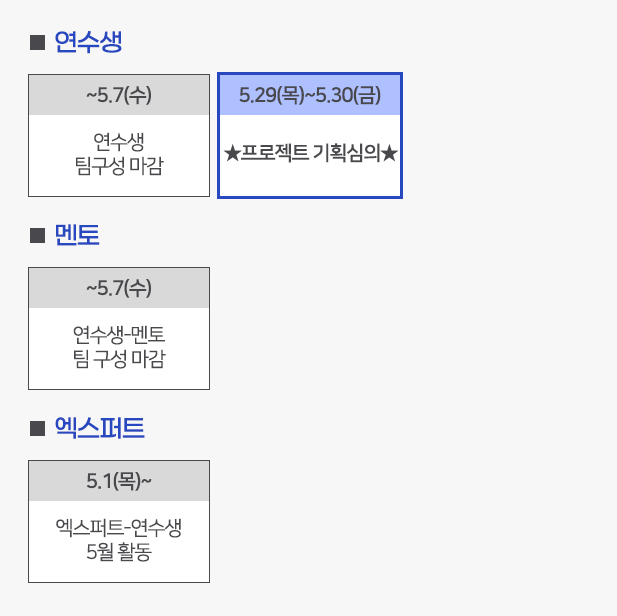Click the right star after 프로젝트 기획심의
This screenshot has height=616, width=617.
coord(389,153)
